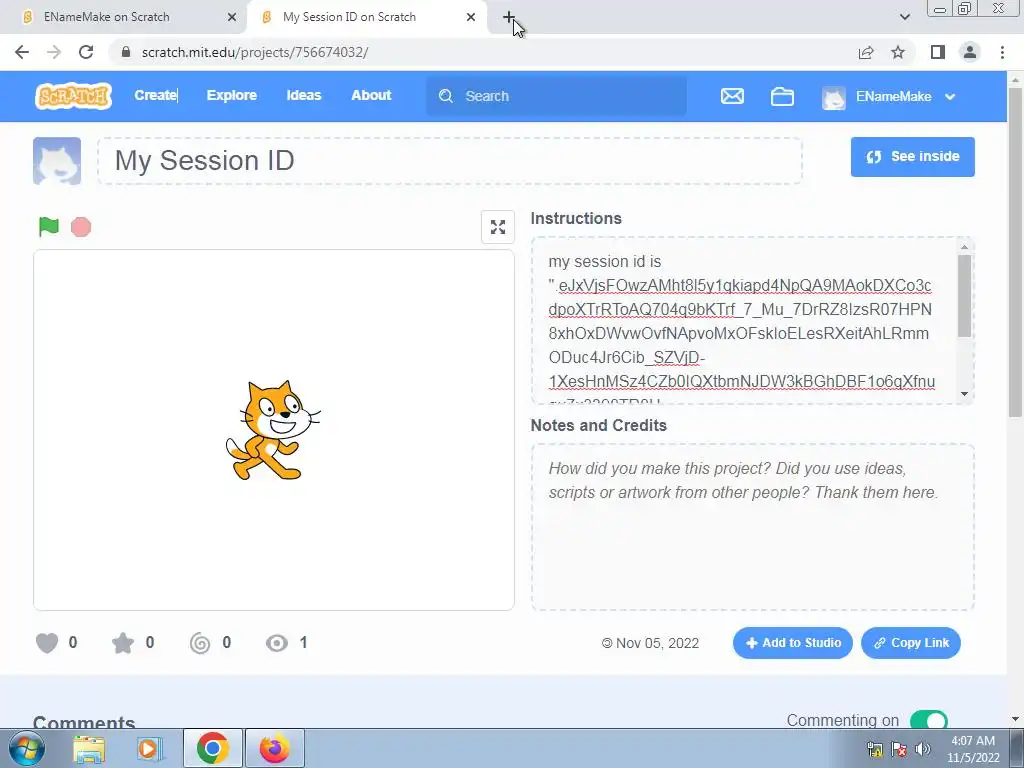
Task: Close the ENameMake on Scratch tab
Action: tap(232, 17)
